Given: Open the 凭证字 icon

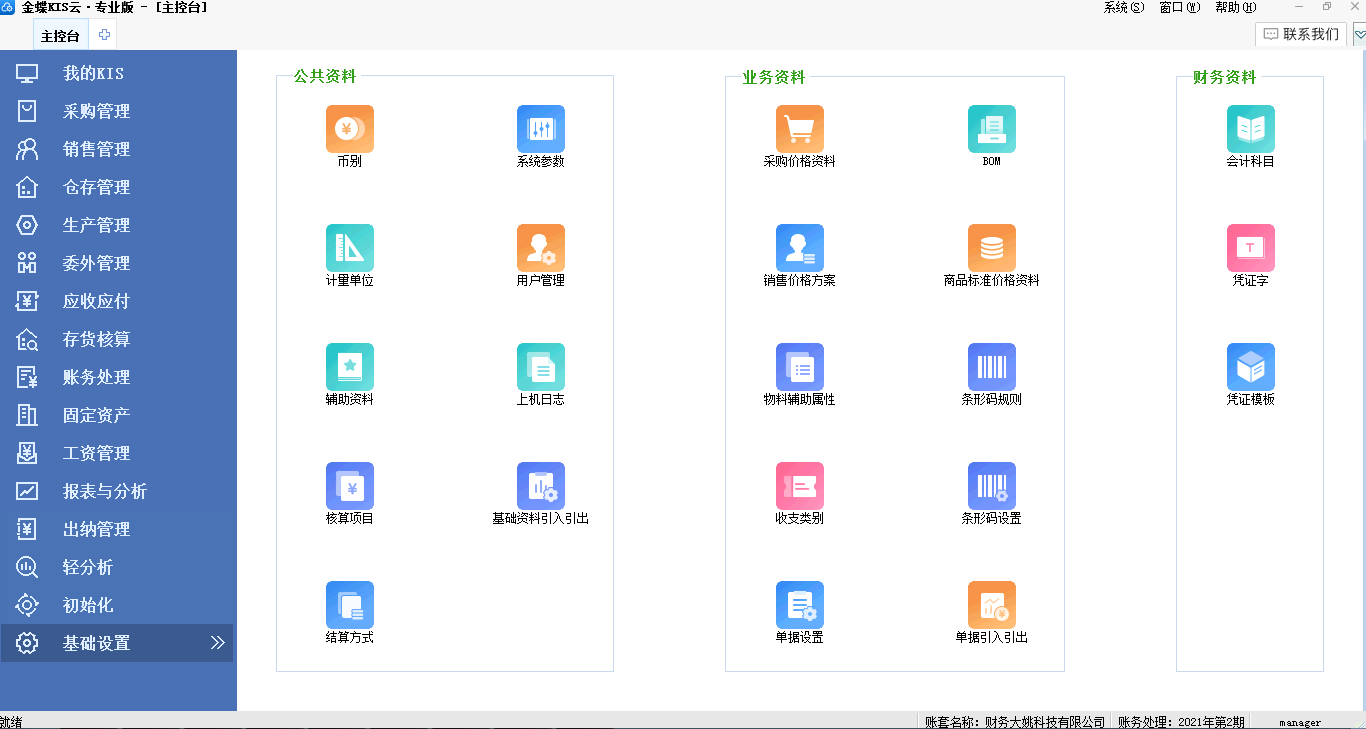Looking at the screenshot, I should 1251,248.
